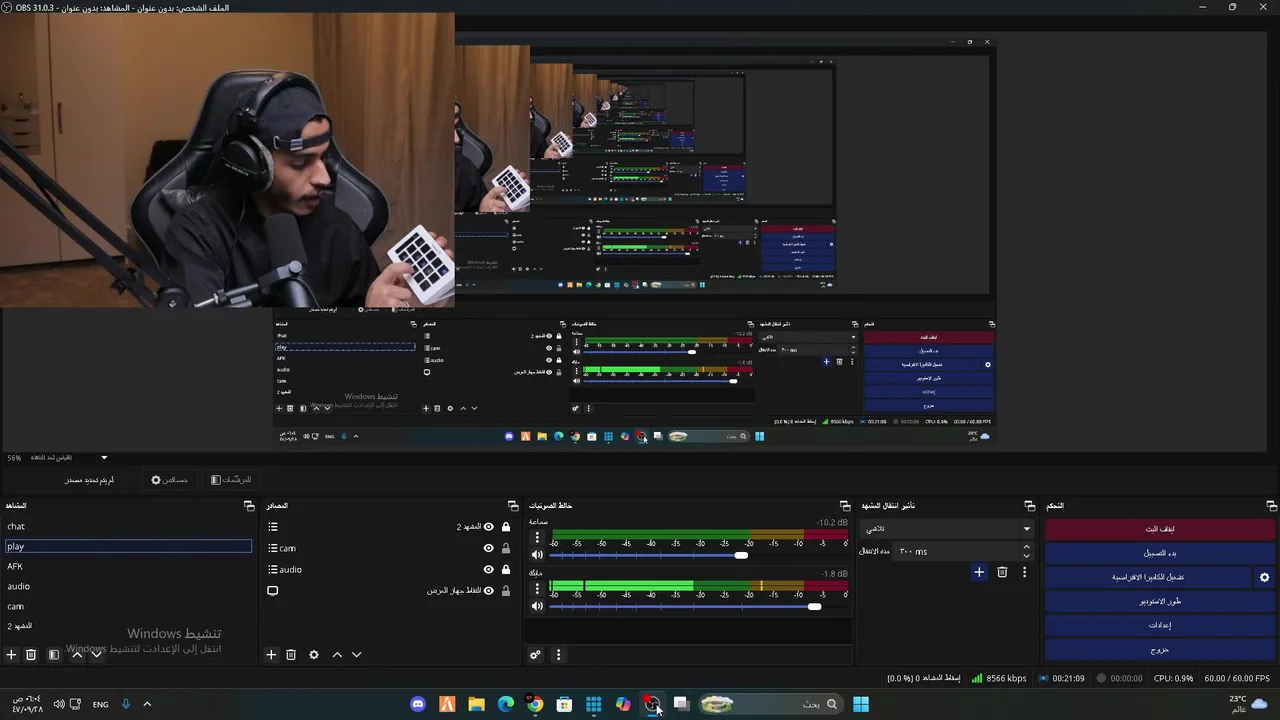
Task: Enable Studio Mode button طور الاستوديو
Action: [x=1160, y=601]
